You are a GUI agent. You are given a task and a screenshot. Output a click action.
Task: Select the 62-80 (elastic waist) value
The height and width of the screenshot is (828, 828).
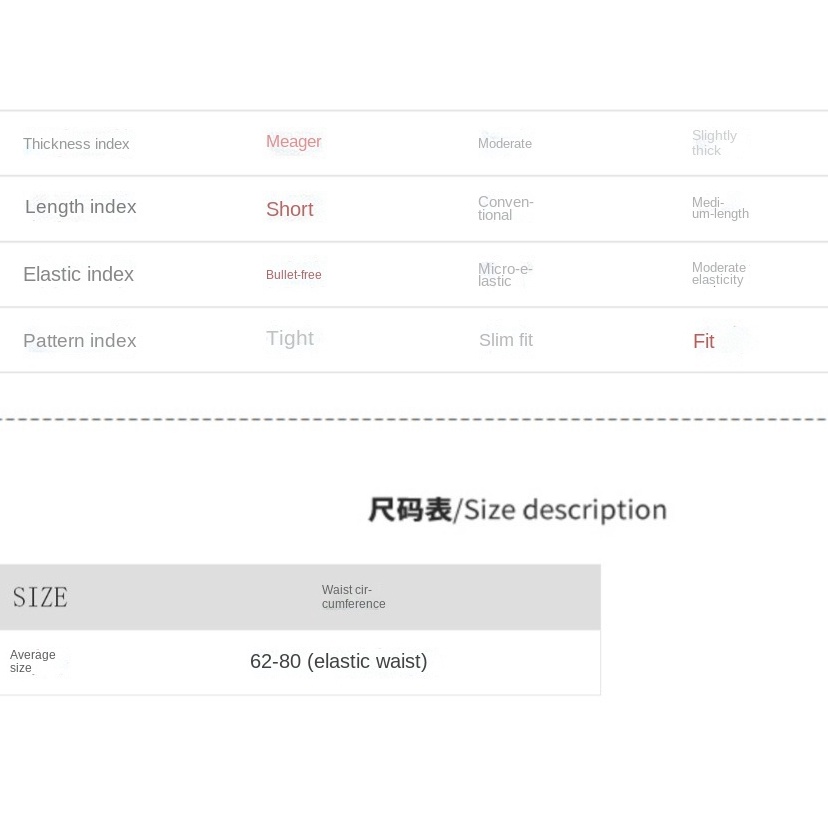[338, 661]
